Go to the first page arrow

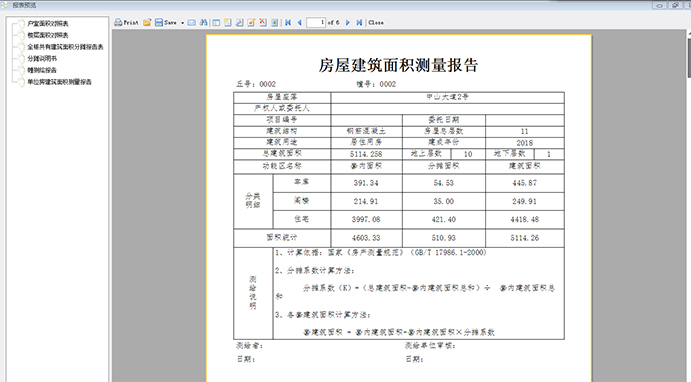point(288,22)
